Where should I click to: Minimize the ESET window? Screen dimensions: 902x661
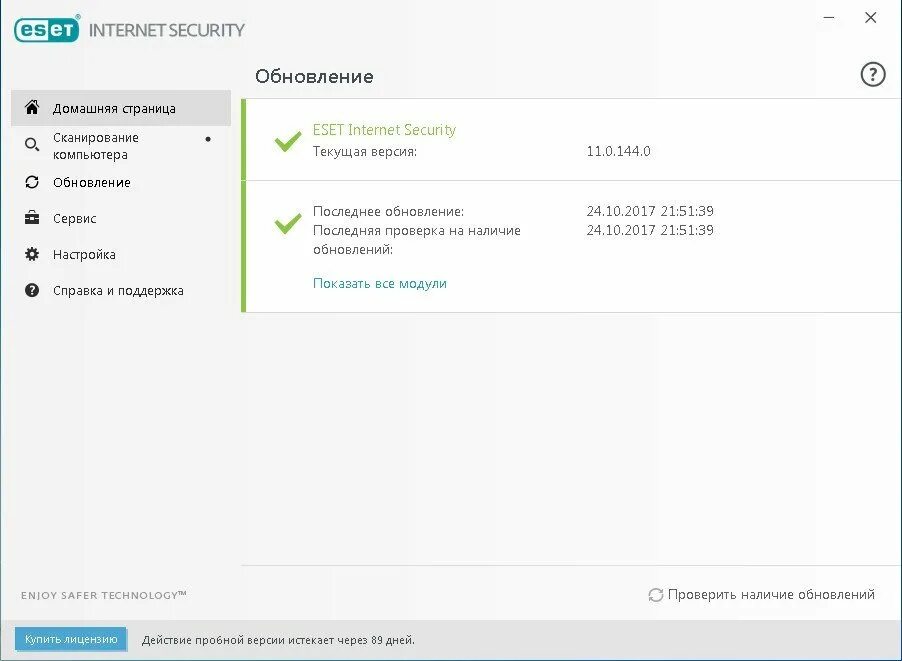click(829, 18)
